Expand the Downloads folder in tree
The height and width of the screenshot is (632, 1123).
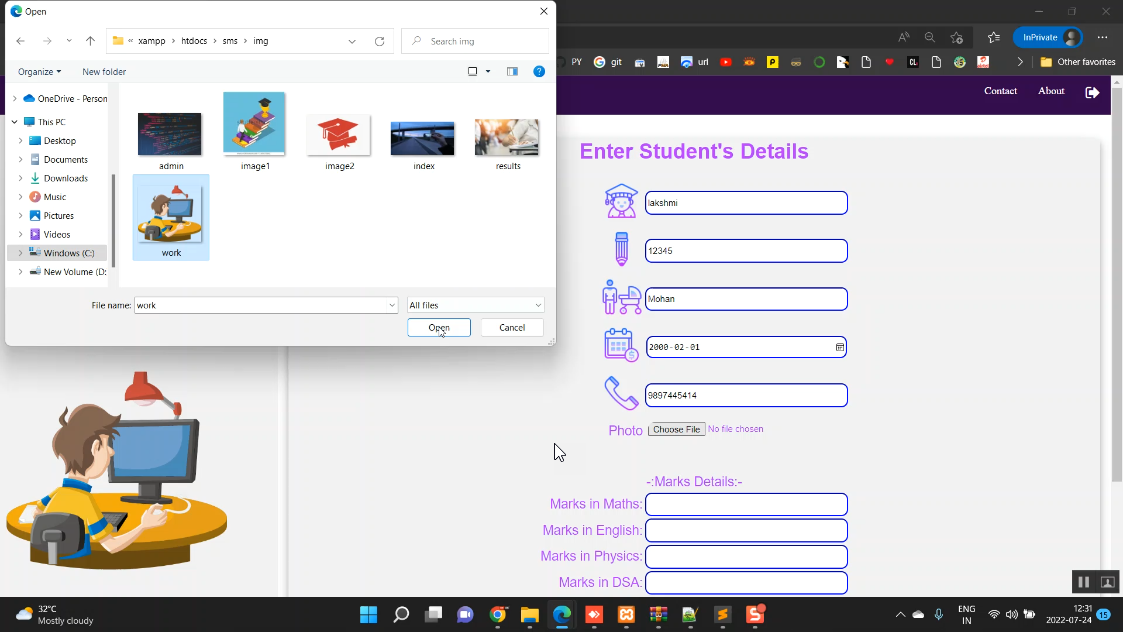coord(21,178)
